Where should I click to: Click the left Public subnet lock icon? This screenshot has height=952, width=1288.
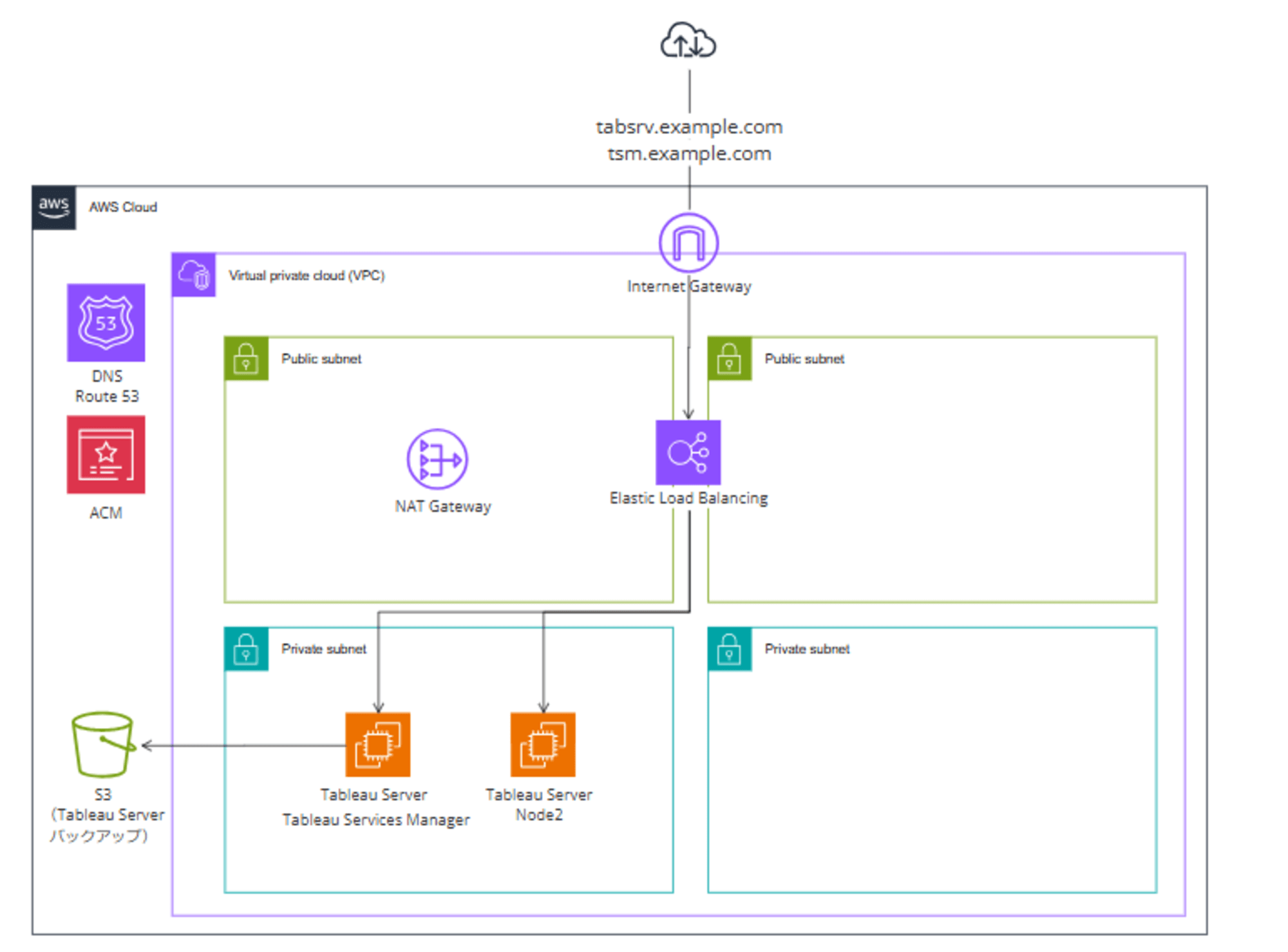[246, 359]
